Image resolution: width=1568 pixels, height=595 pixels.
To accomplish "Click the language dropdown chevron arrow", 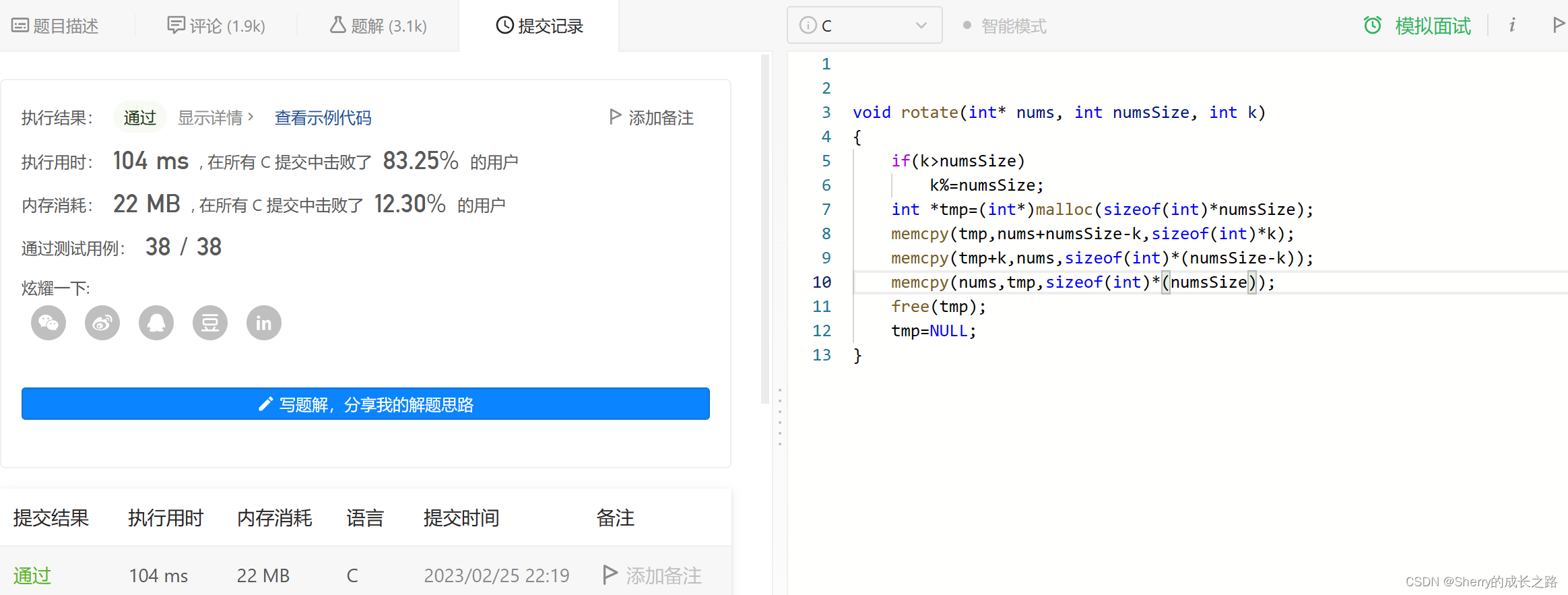I will point(921,26).
